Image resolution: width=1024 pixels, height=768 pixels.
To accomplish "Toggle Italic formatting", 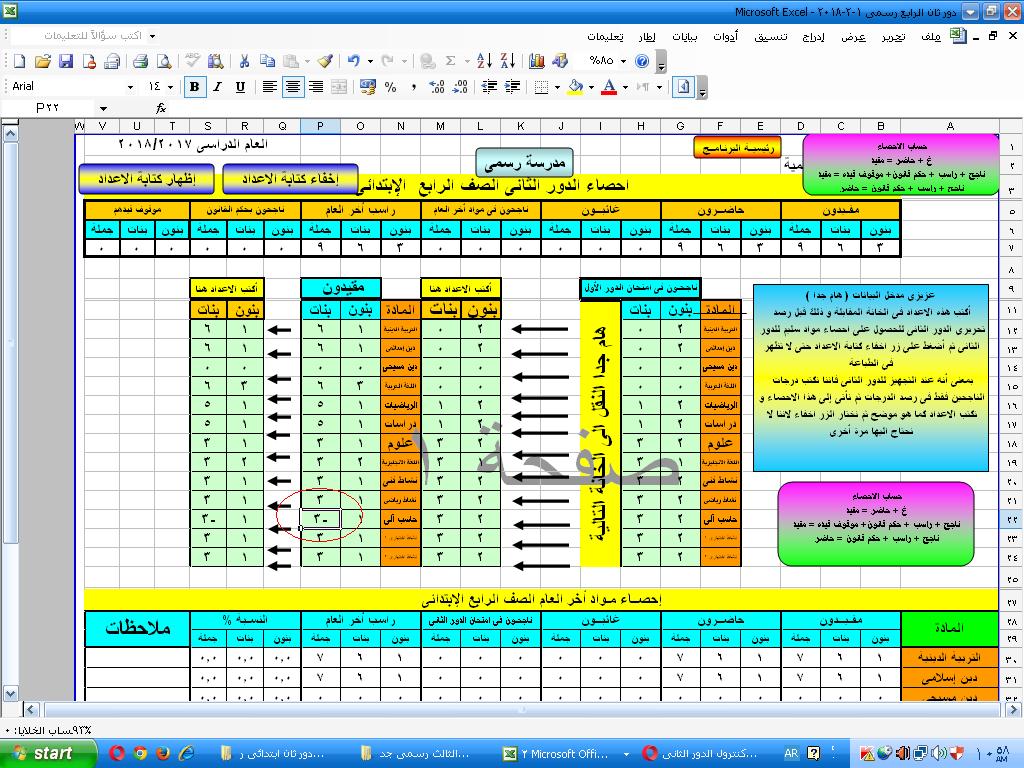I will 217,87.
